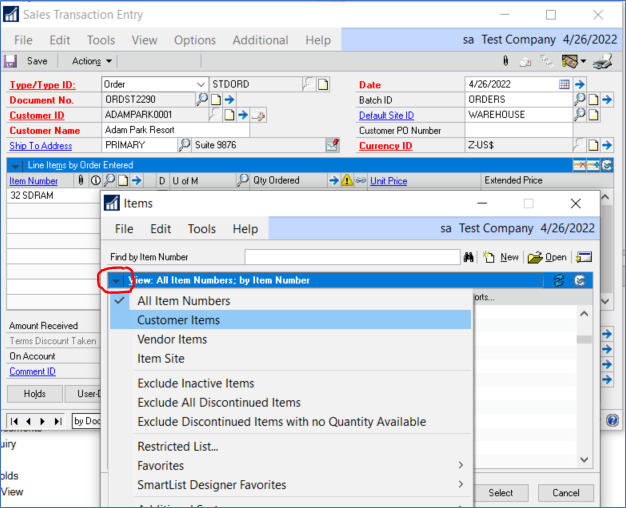626x508 pixels.
Task: Expand the Actions dropdown in toolbar
Action: [x=92, y=61]
